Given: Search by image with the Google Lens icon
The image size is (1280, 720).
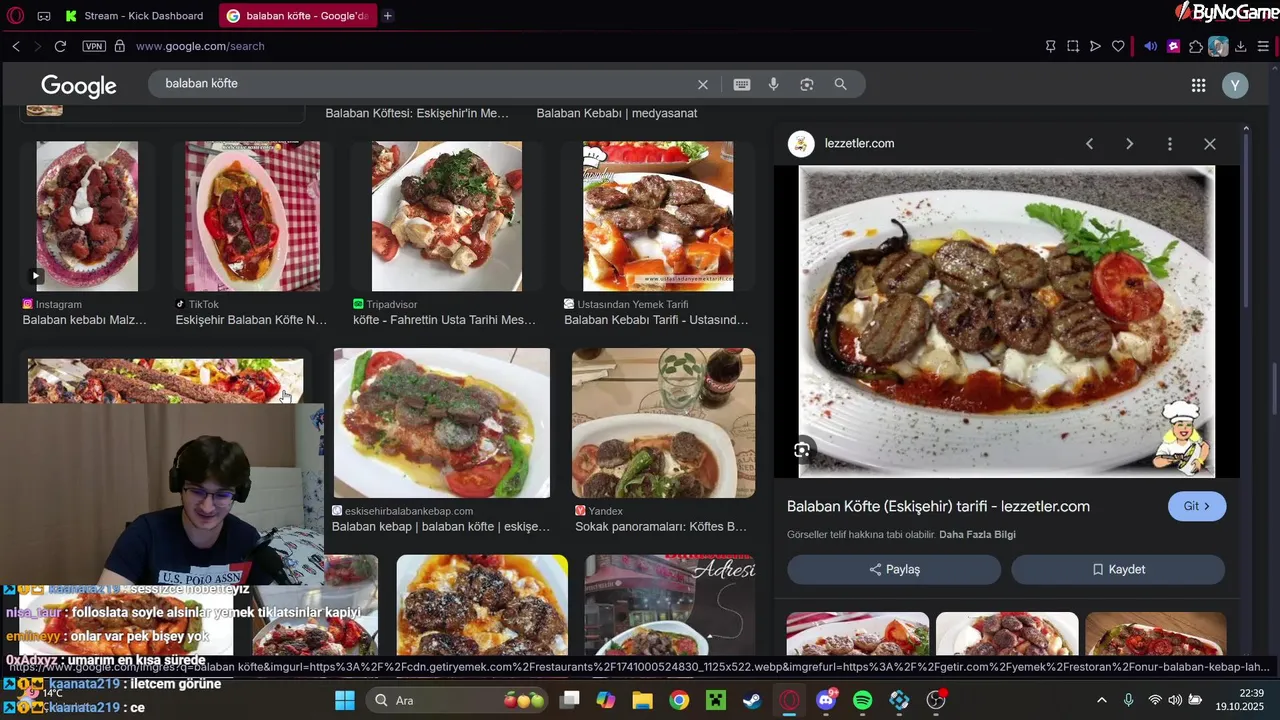Looking at the screenshot, I should [807, 85].
